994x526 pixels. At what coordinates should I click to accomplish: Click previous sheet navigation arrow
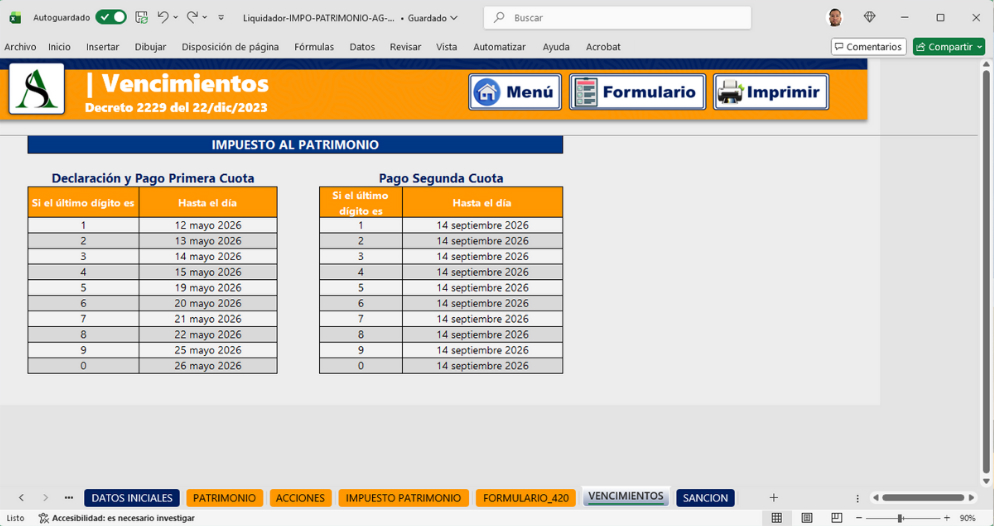pyautogui.click(x=22, y=497)
